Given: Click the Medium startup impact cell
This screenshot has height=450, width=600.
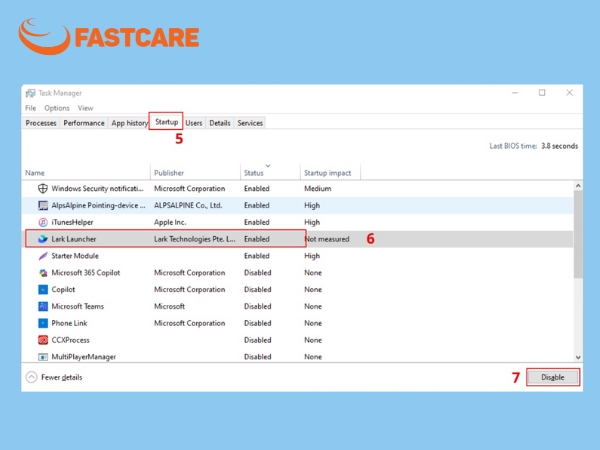Looking at the screenshot, I should point(318,188).
